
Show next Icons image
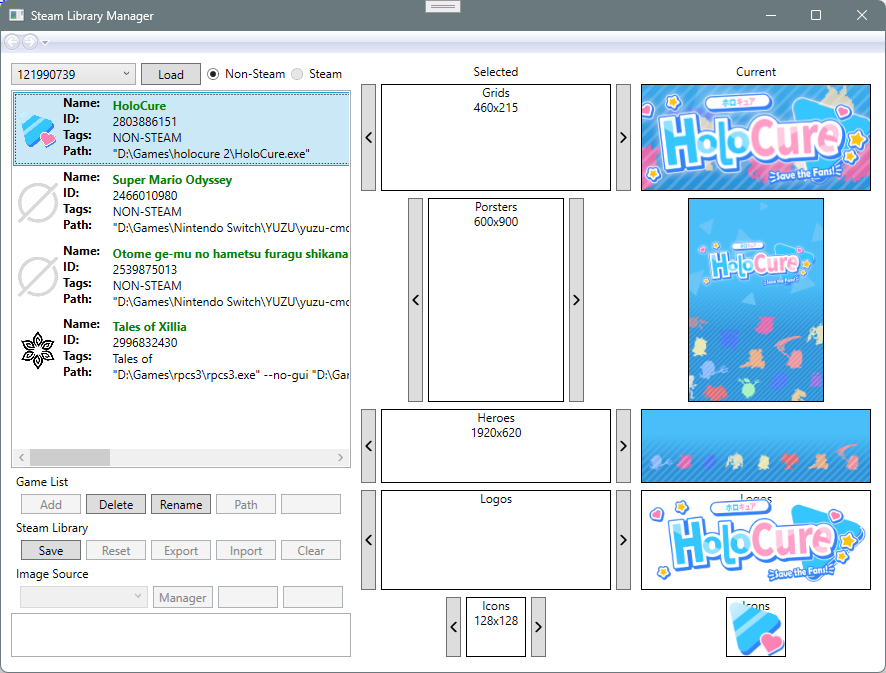[538, 627]
